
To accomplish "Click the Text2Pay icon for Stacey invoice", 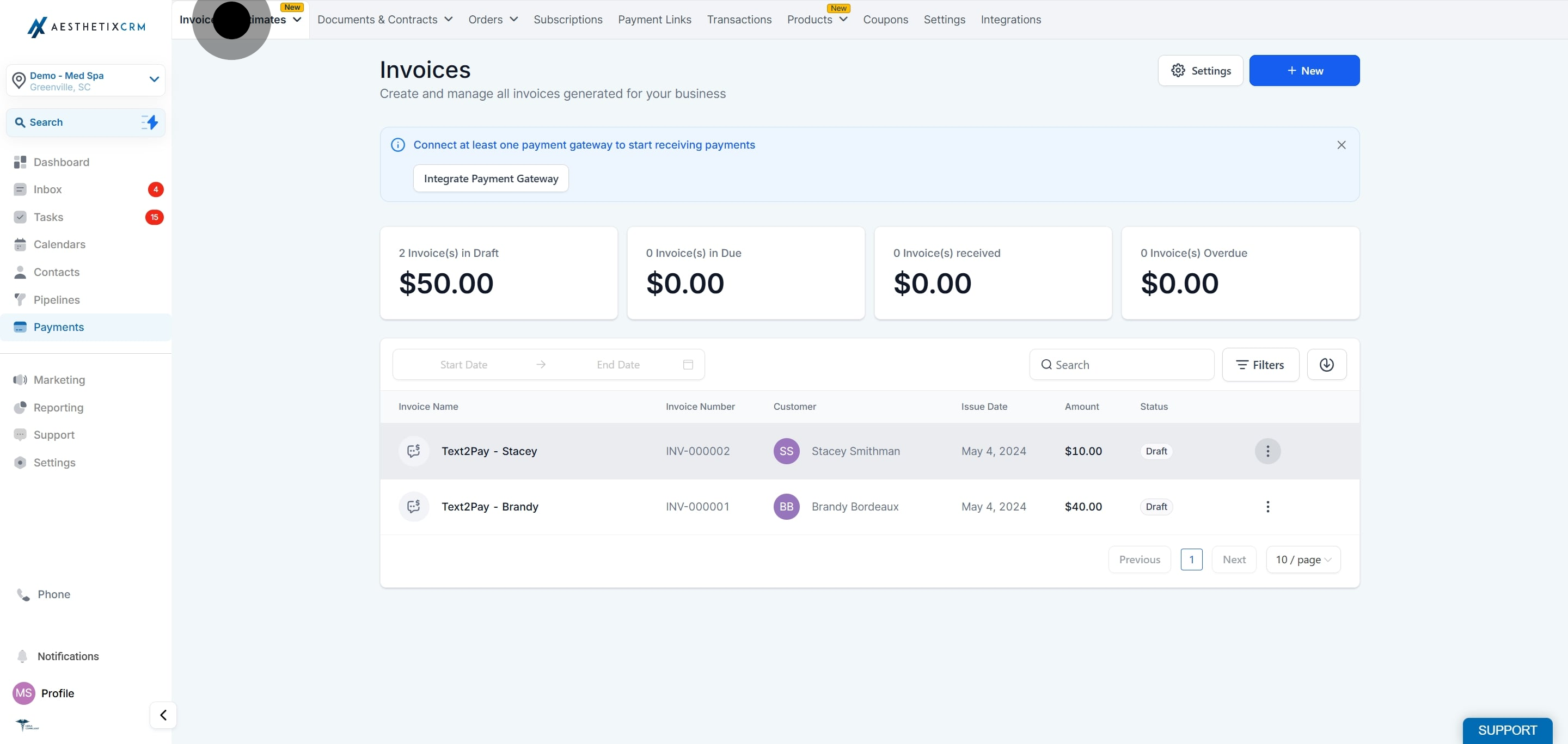I will click(414, 451).
